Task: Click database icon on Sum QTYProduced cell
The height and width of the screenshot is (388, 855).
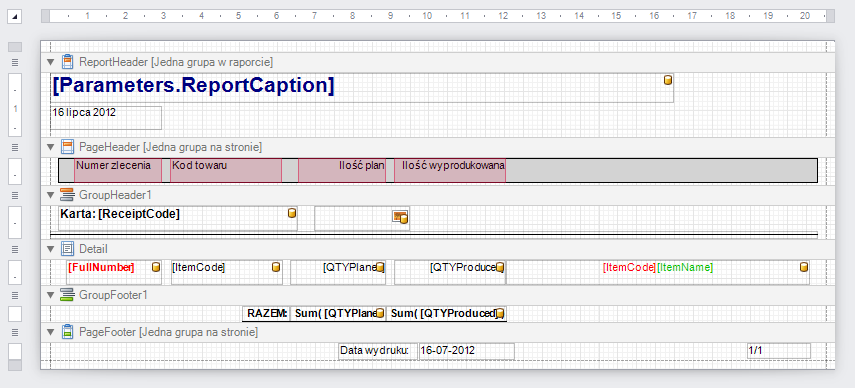Action: point(499,313)
